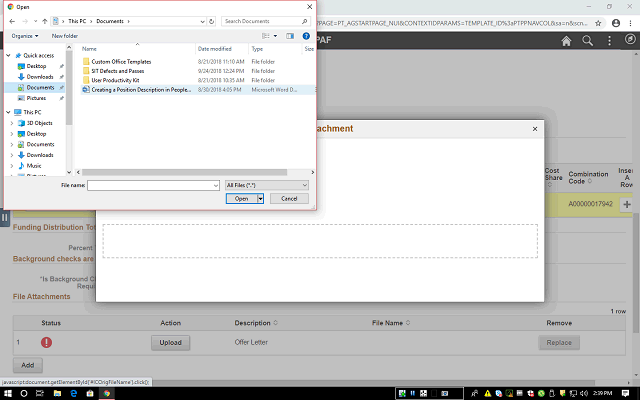Open the Microsoft Store taskbar icon
The width and height of the screenshot is (640, 400).
[90, 393]
